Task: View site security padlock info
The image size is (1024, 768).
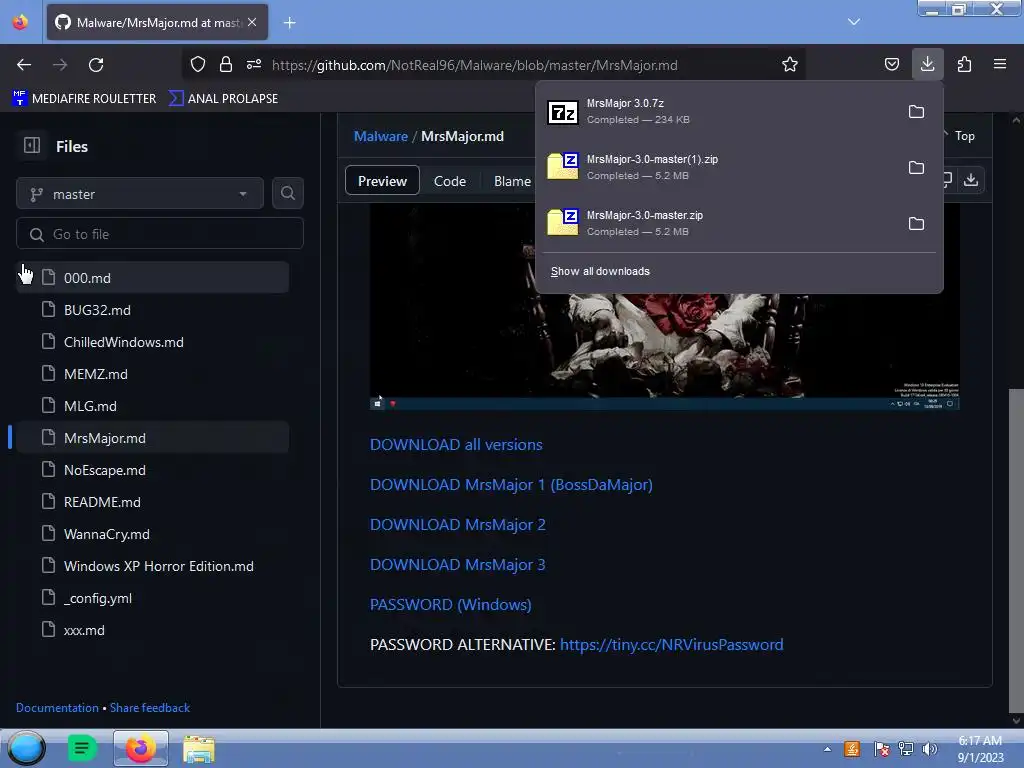Action: click(226, 64)
